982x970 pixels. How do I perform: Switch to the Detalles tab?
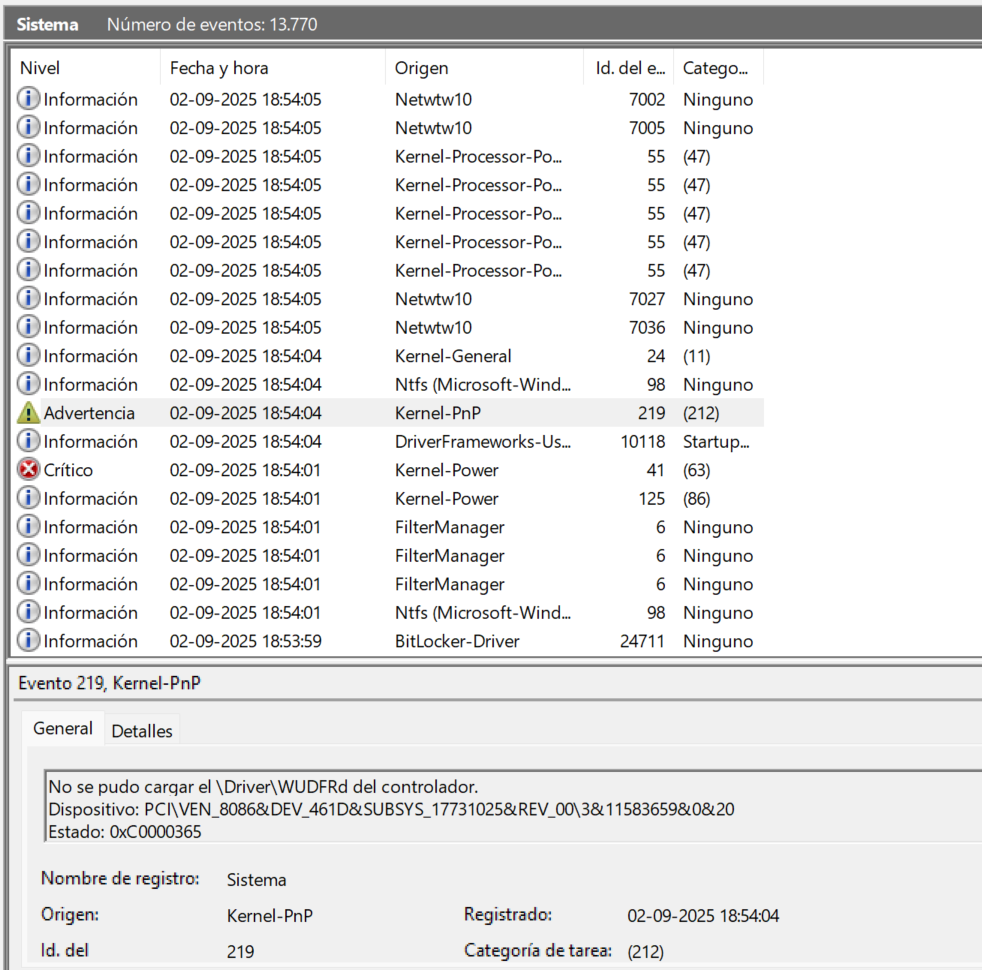click(142, 730)
